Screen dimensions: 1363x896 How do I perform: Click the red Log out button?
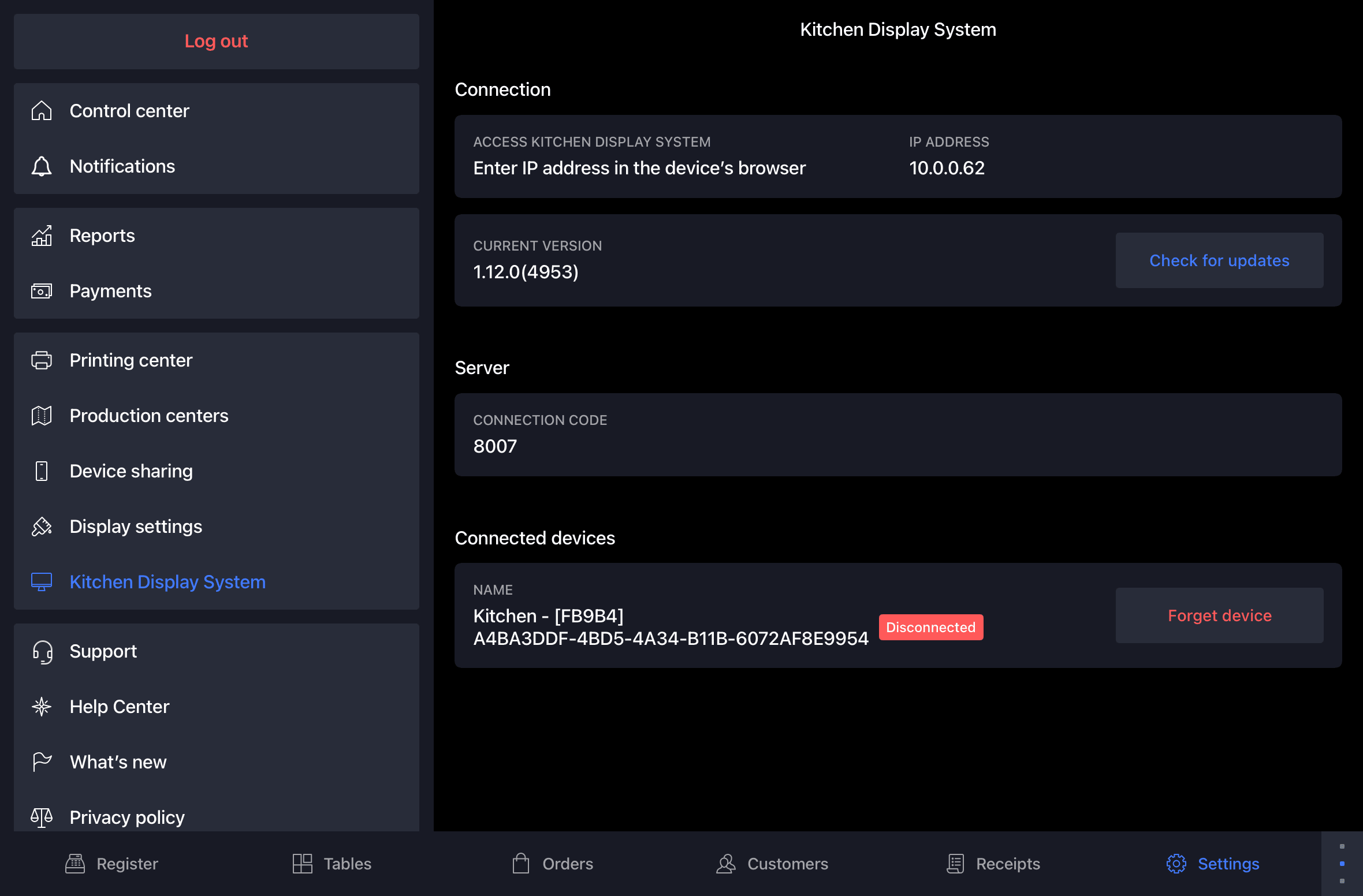point(216,42)
